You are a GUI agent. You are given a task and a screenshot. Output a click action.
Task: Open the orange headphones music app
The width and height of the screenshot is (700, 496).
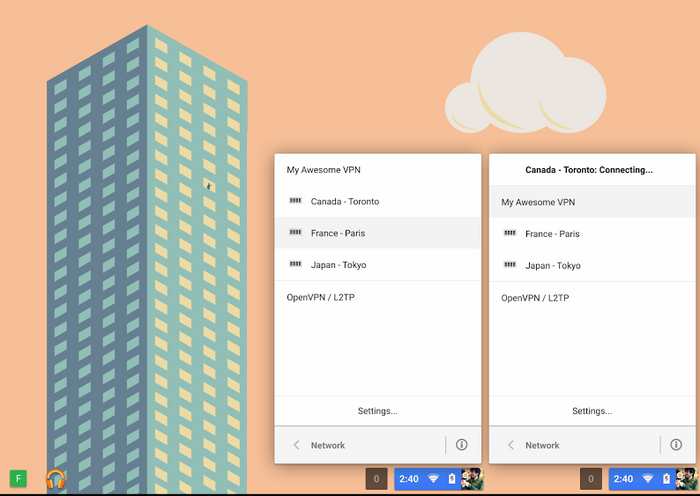coord(55,479)
